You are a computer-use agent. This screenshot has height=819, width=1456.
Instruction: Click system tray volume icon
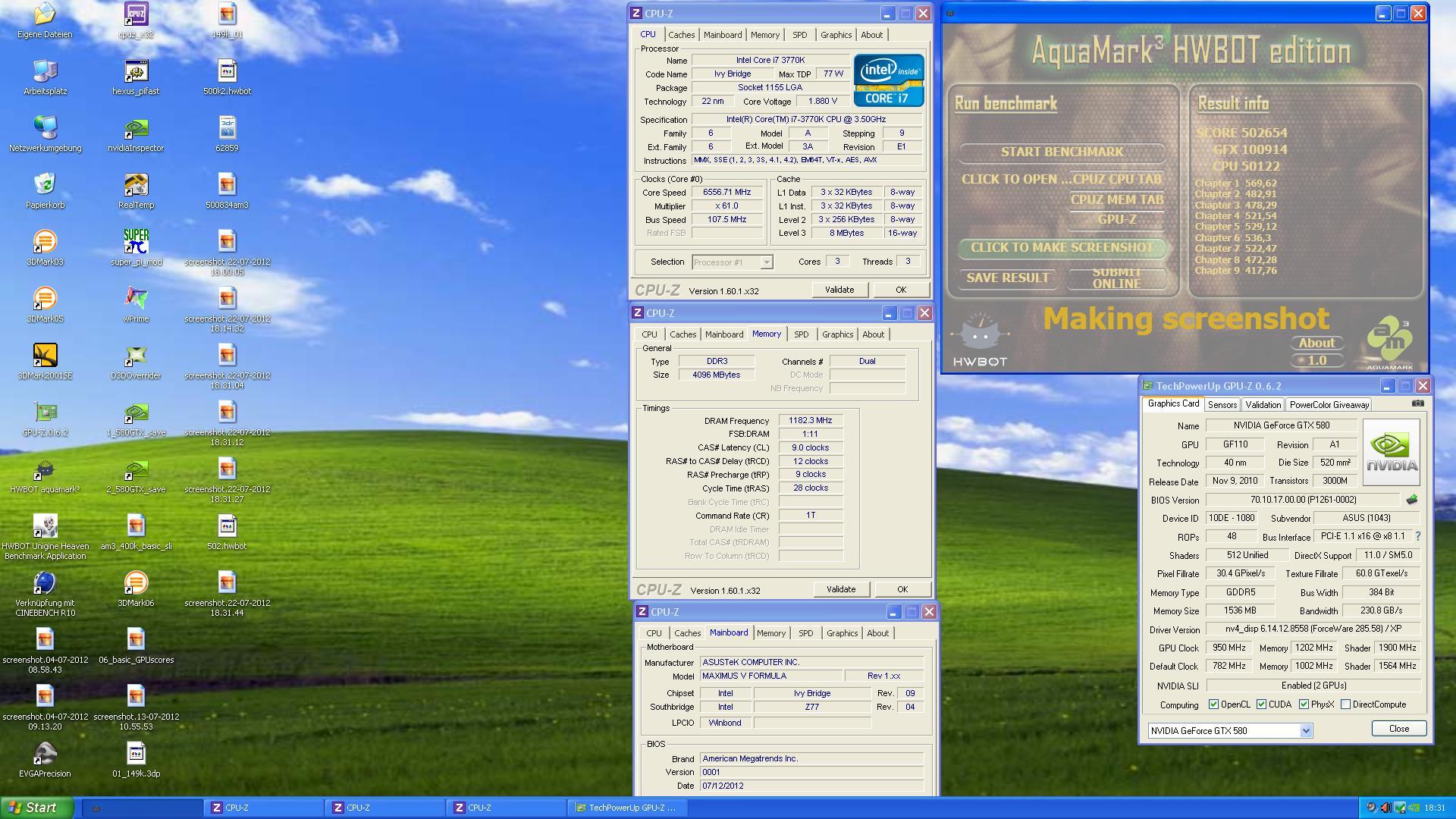pyautogui.click(x=1385, y=808)
